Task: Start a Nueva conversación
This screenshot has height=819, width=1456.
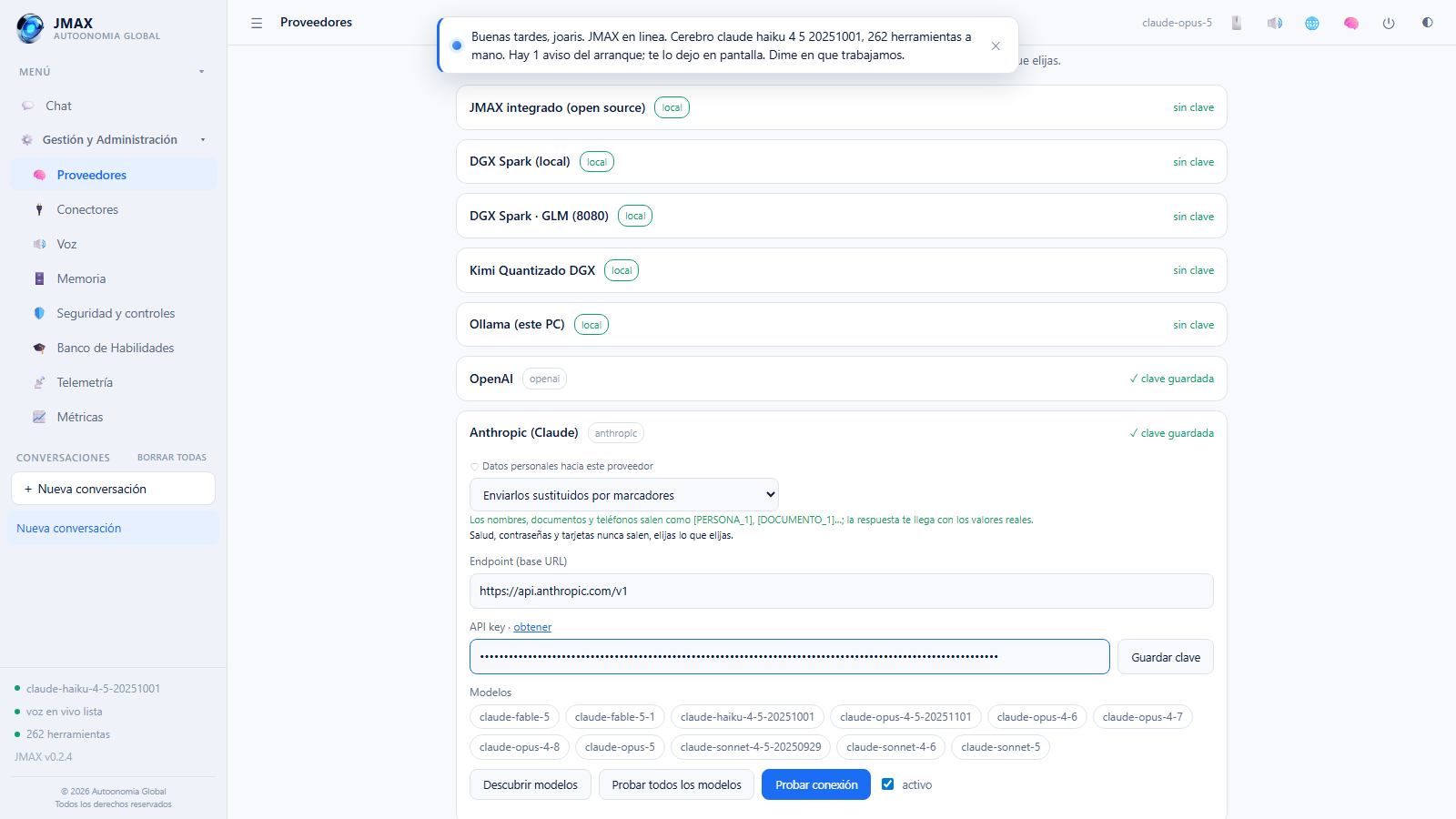Action: 113,489
